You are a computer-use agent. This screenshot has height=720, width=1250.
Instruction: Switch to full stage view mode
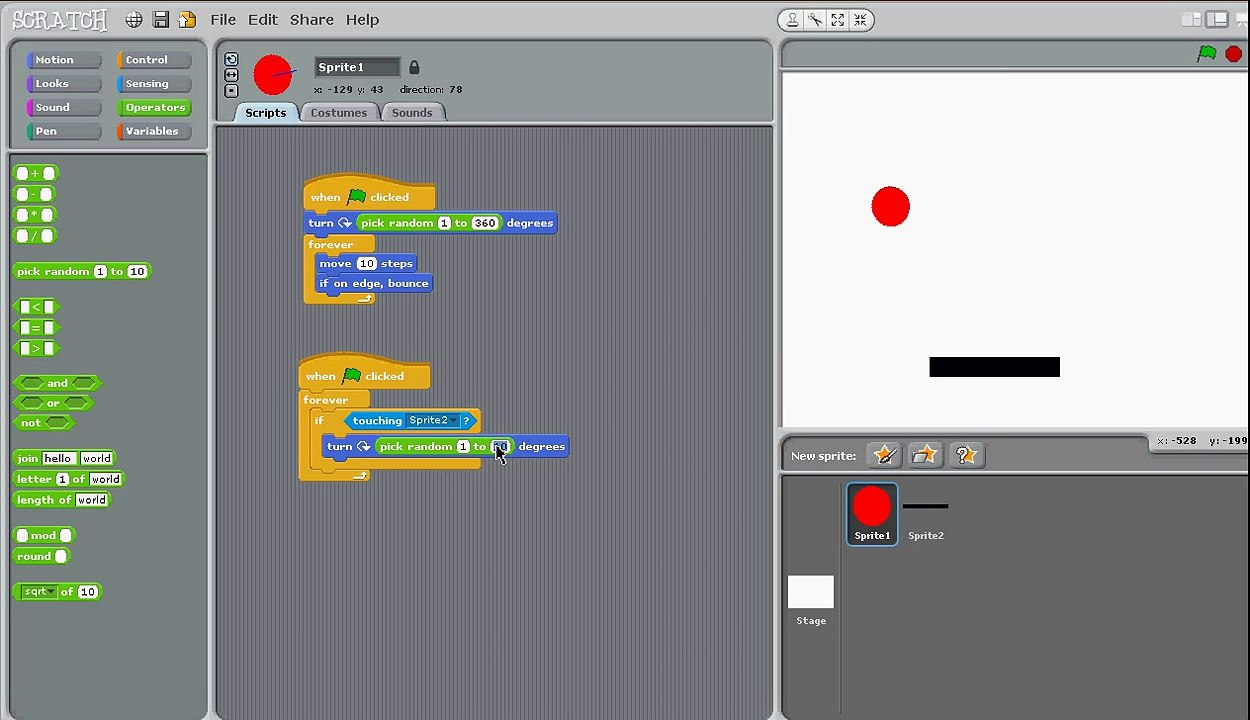click(1217, 20)
